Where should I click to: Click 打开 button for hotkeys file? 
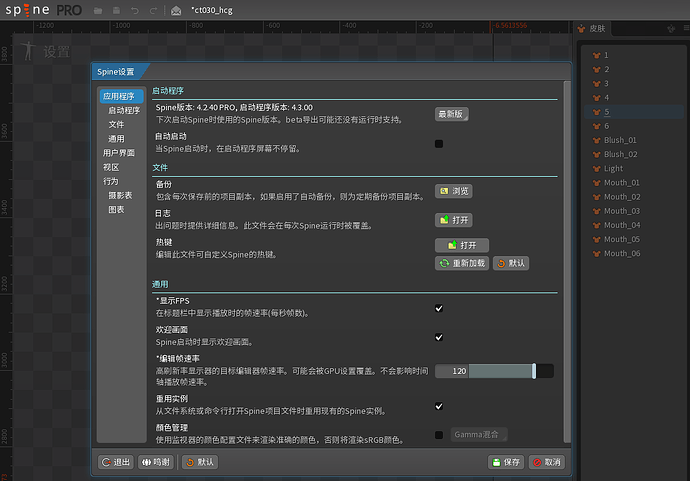pyautogui.click(x=462, y=245)
